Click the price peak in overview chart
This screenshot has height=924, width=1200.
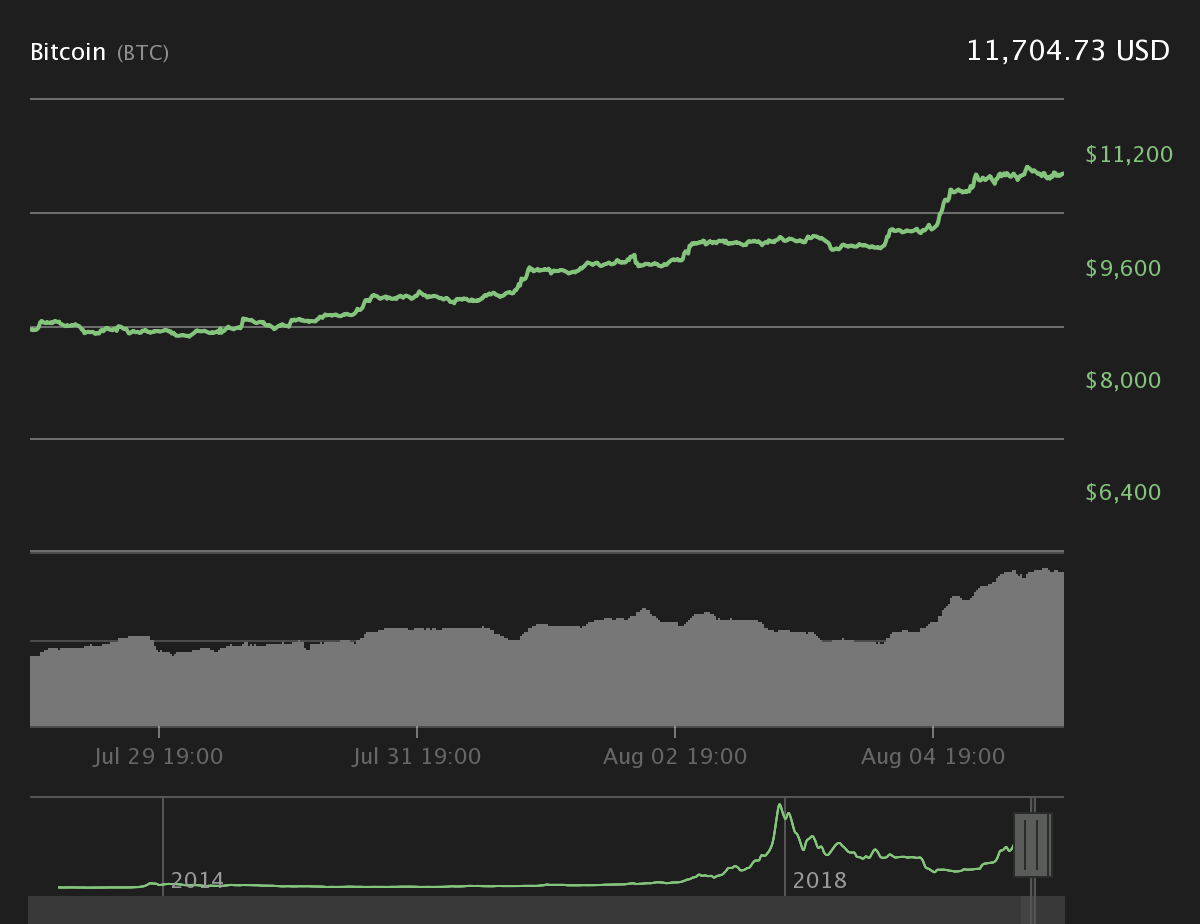(x=779, y=805)
